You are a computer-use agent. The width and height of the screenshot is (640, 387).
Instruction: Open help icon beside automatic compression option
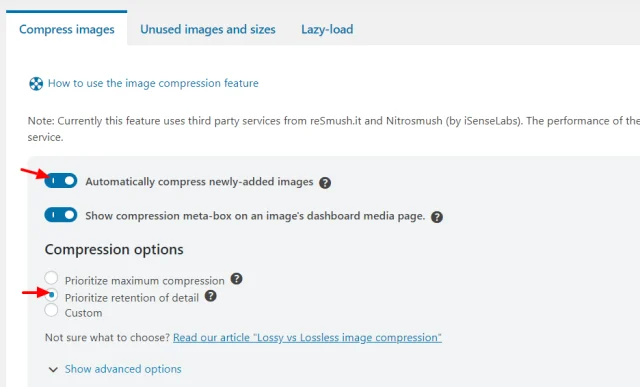[325, 183]
